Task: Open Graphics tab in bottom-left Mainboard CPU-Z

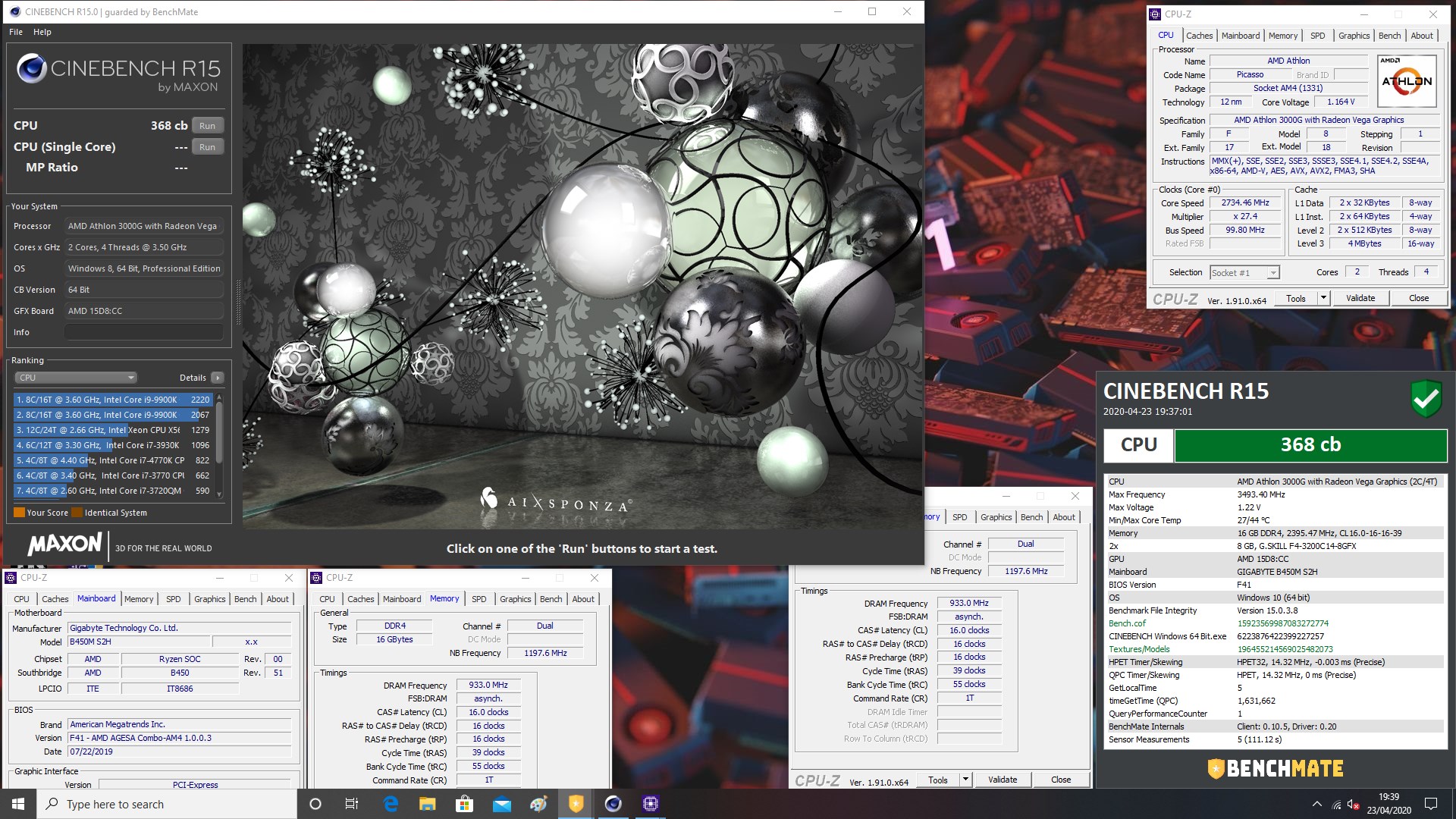Action: 209,599
